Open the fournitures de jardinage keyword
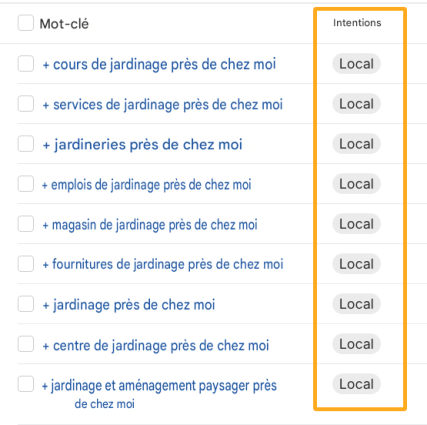Viewport: 427px width, 425px height. [x=163, y=264]
